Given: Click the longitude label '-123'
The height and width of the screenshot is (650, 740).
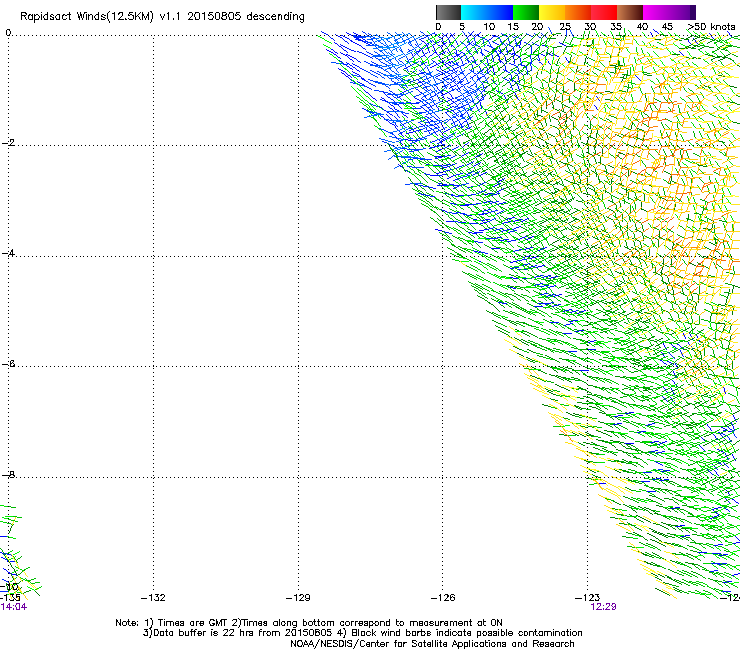Looking at the screenshot, I should 588,598.
